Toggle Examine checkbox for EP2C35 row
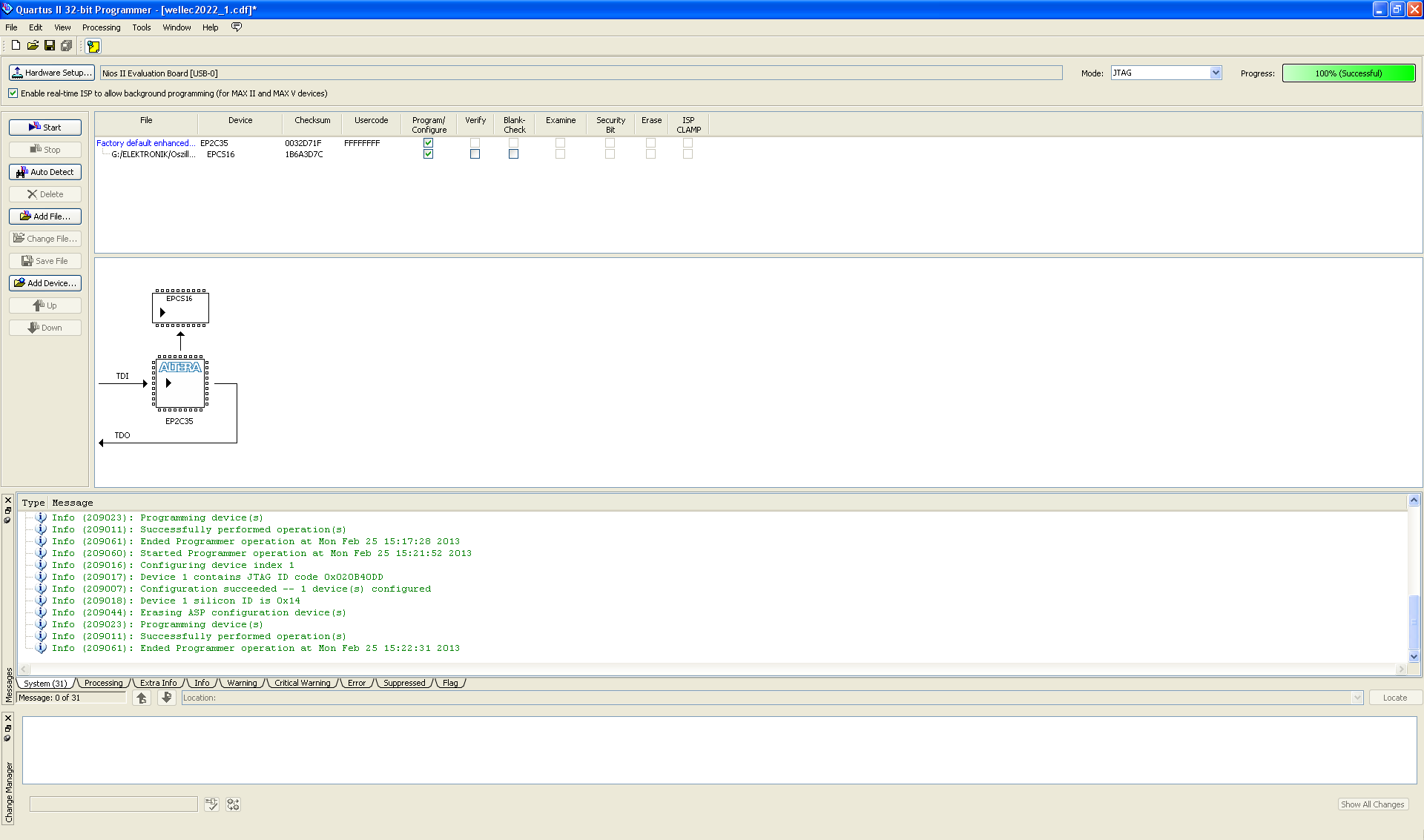1424x840 pixels. pos(560,143)
